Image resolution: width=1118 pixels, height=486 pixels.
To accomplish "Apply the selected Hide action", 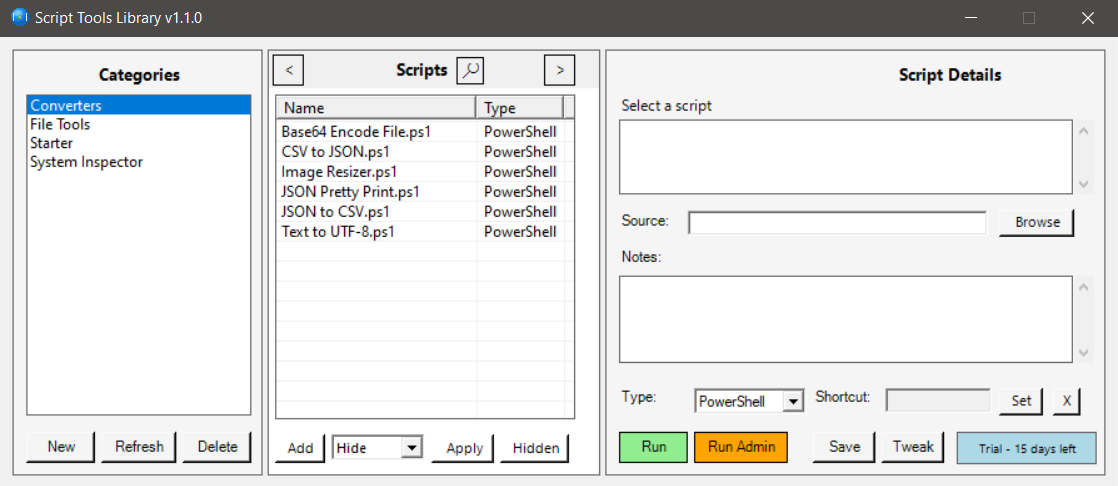I will (465, 448).
